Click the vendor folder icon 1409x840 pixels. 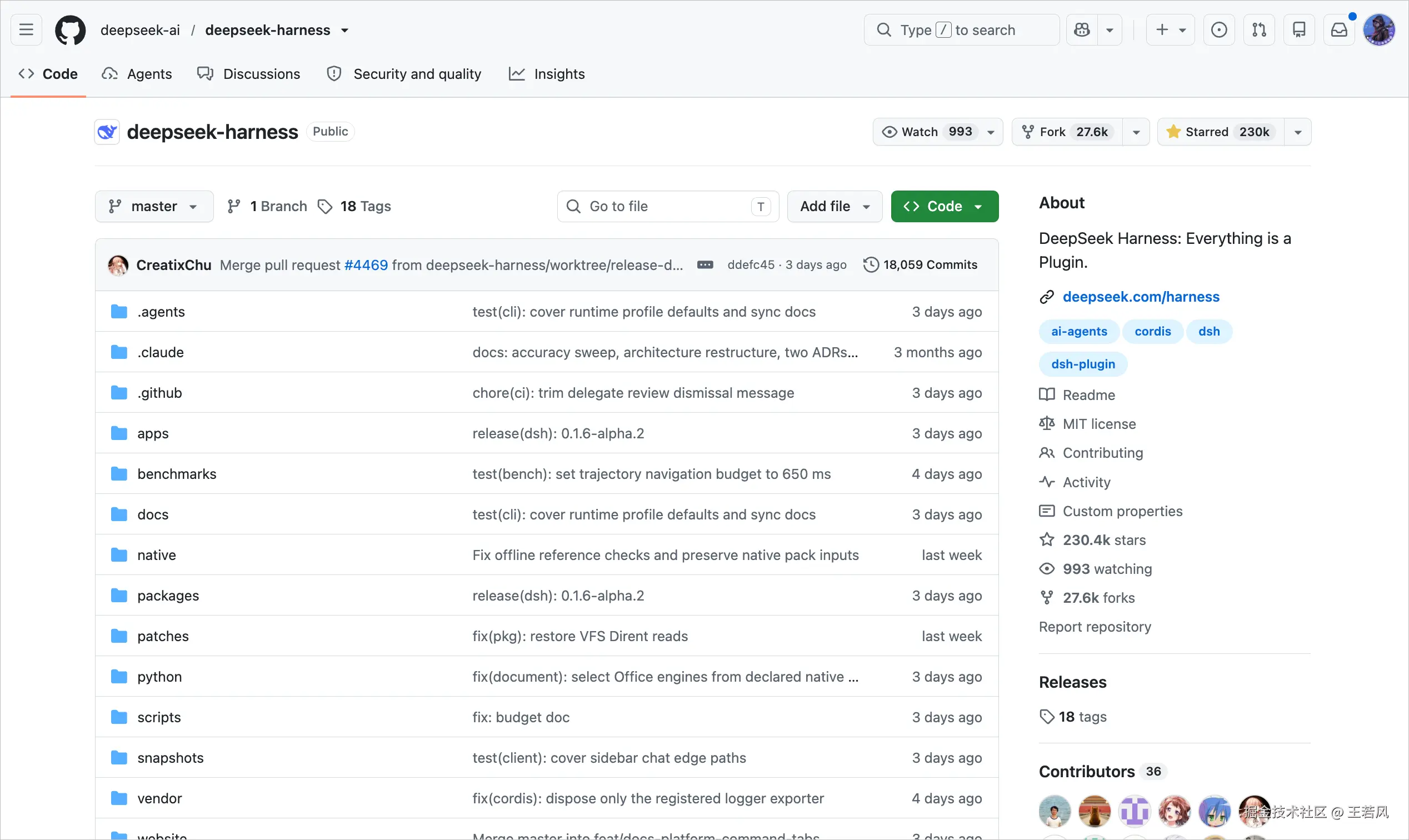pos(119,799)
